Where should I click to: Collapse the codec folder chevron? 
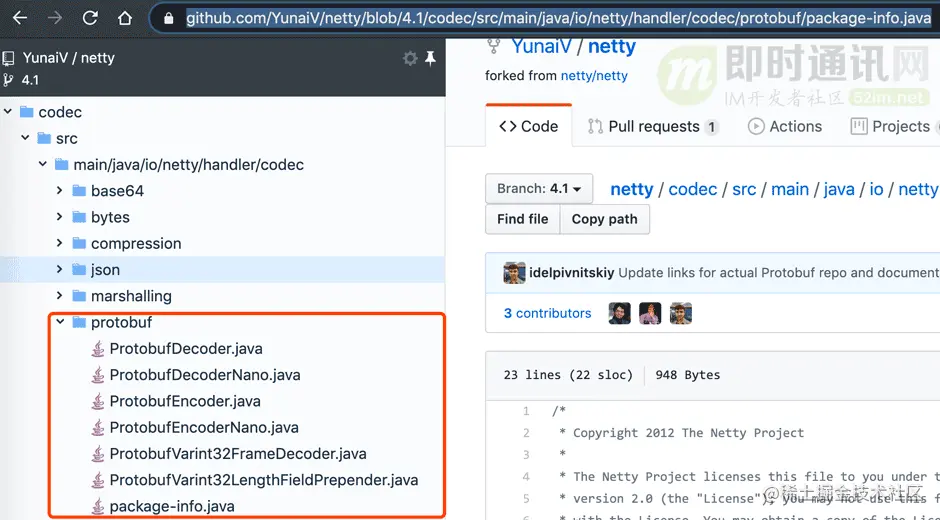tap(8, 112)
